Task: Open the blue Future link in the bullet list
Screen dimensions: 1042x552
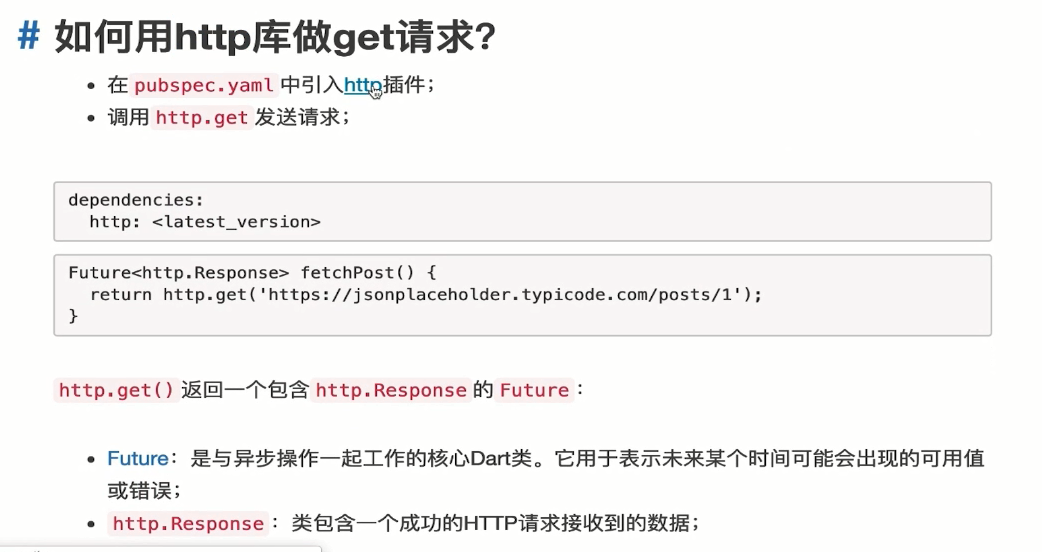Action: click(x=137, y=459)
